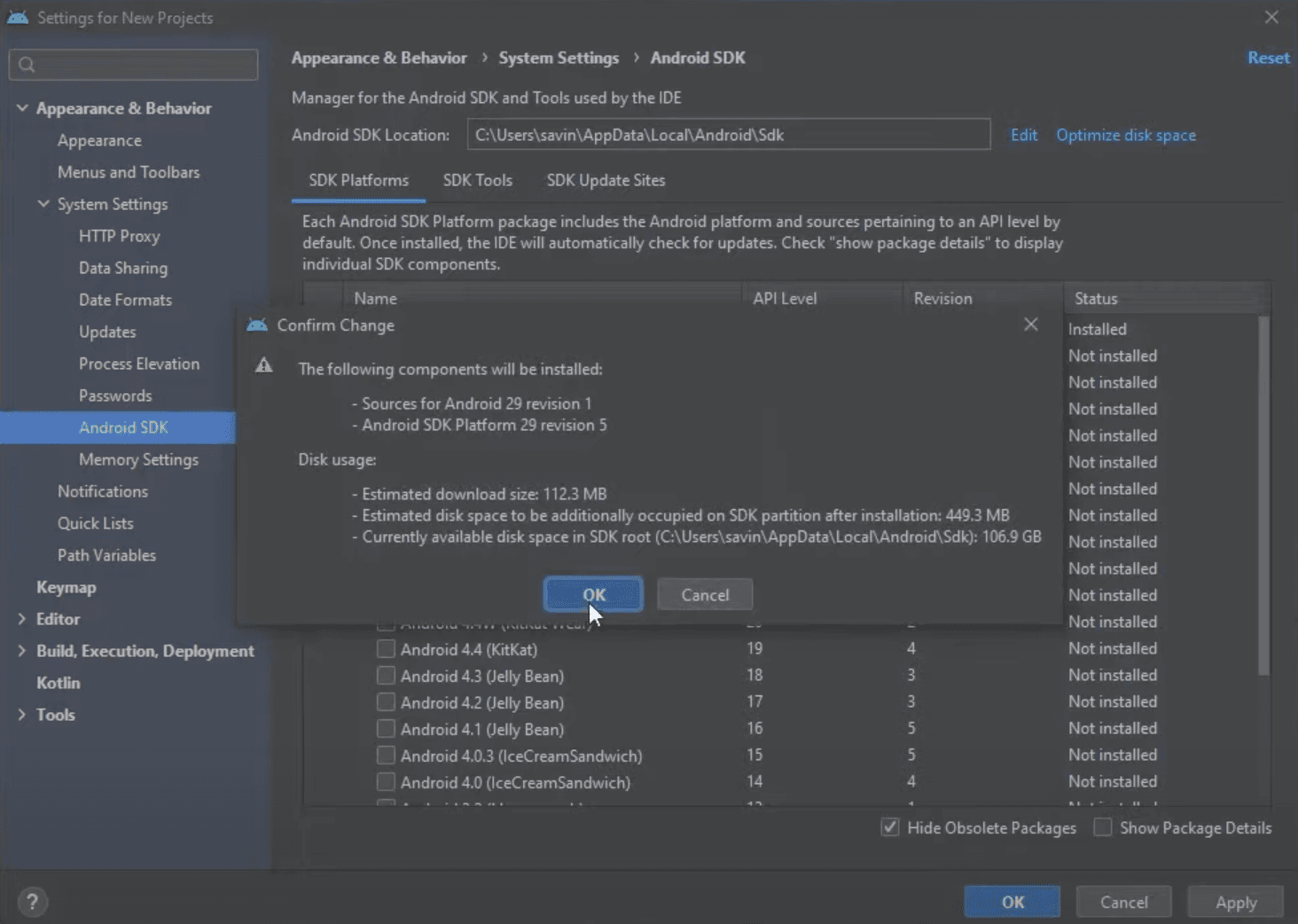Click the warning triangle in the Confirm Change dialog
The height and width of the screenshot is (924, 1298).
[x=263, y=364]
